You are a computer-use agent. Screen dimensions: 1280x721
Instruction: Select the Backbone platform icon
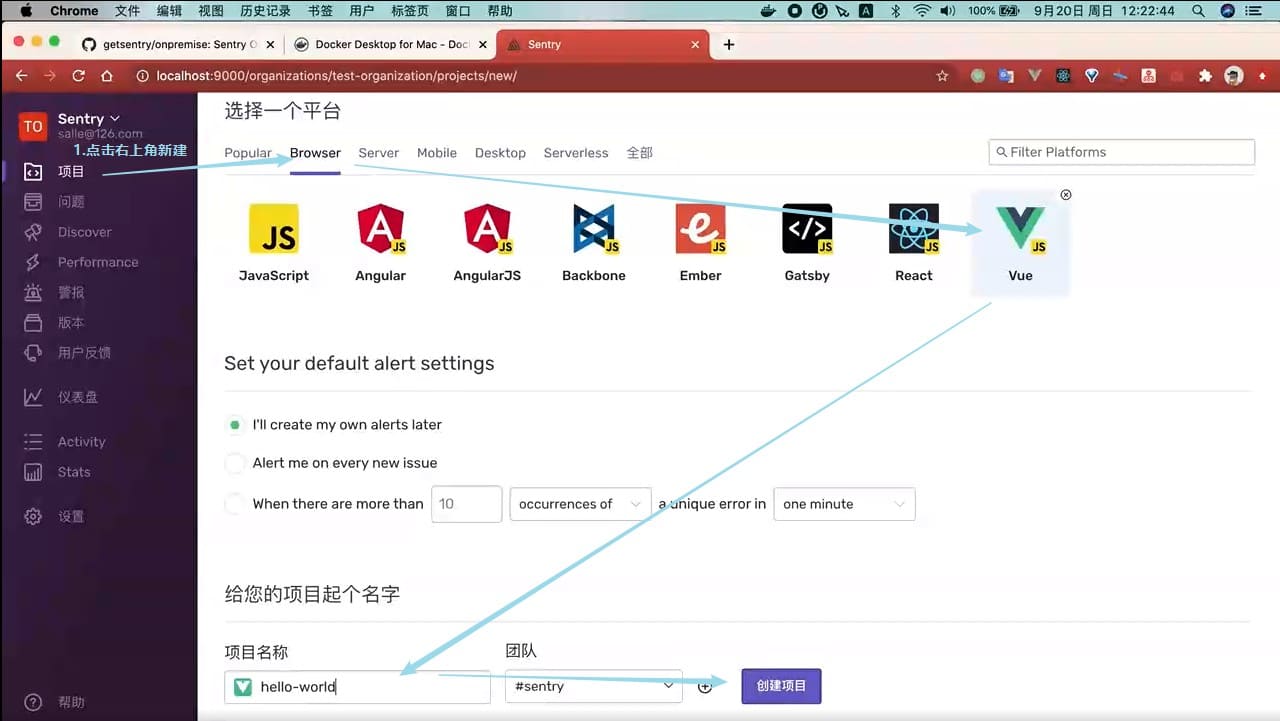coord(593,230)
